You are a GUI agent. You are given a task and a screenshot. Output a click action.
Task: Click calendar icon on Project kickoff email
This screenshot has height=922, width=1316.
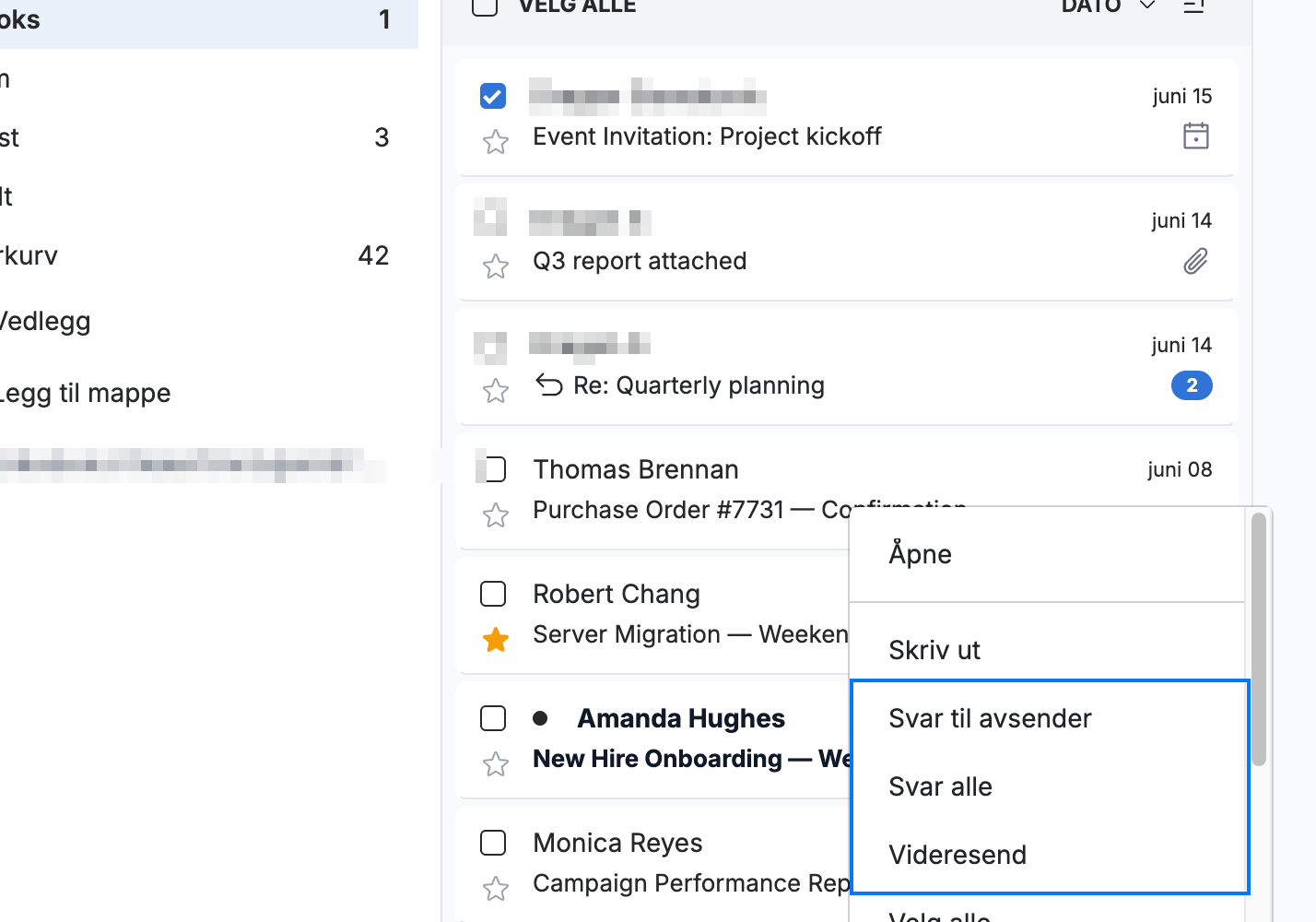(1196, 136)
